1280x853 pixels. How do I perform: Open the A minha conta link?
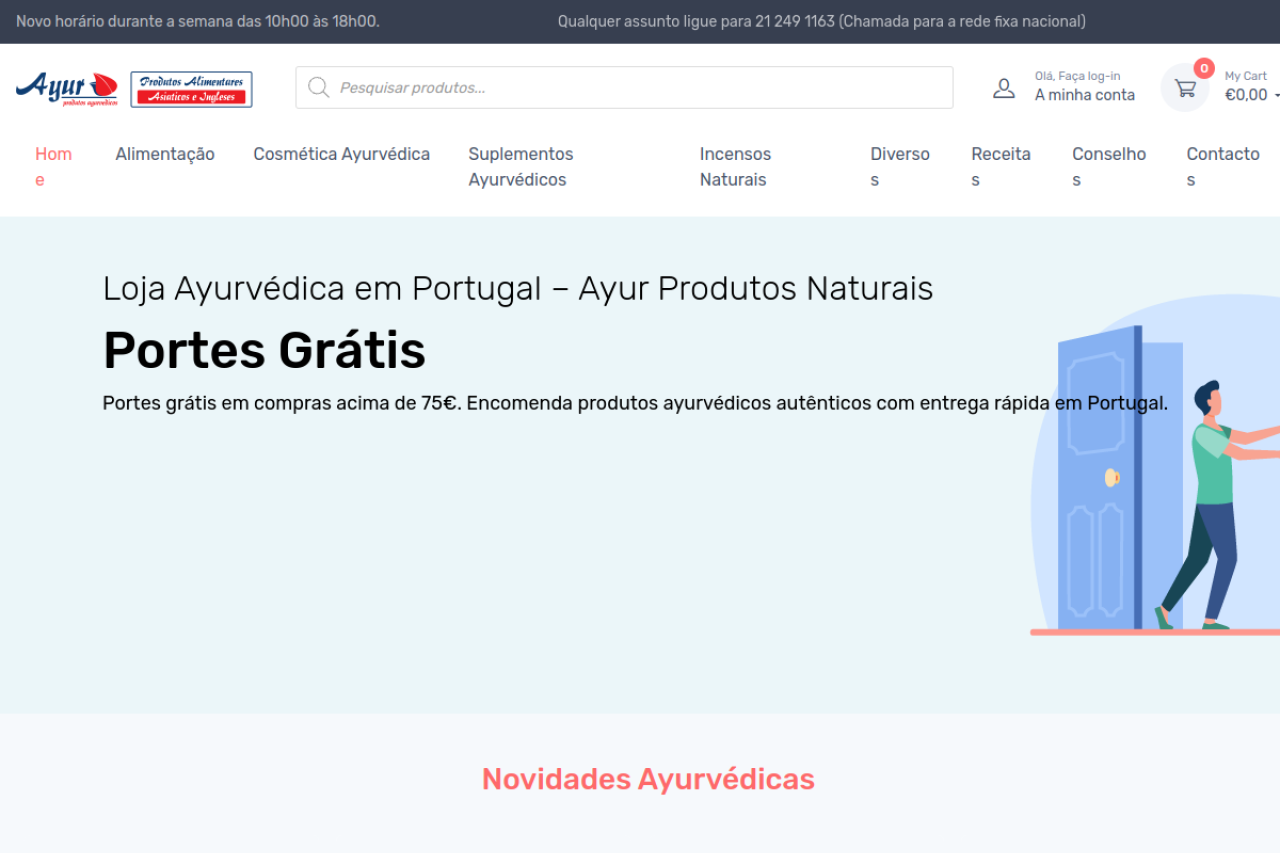point(1084,95)
